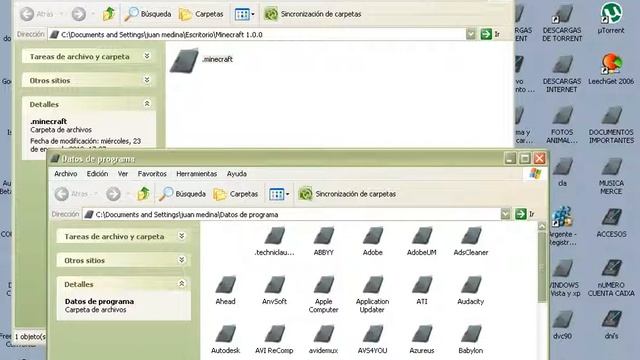Viewport: 640px width, 360px height.
Task: Open the Herramientas menu
Action: pos(196,174)
